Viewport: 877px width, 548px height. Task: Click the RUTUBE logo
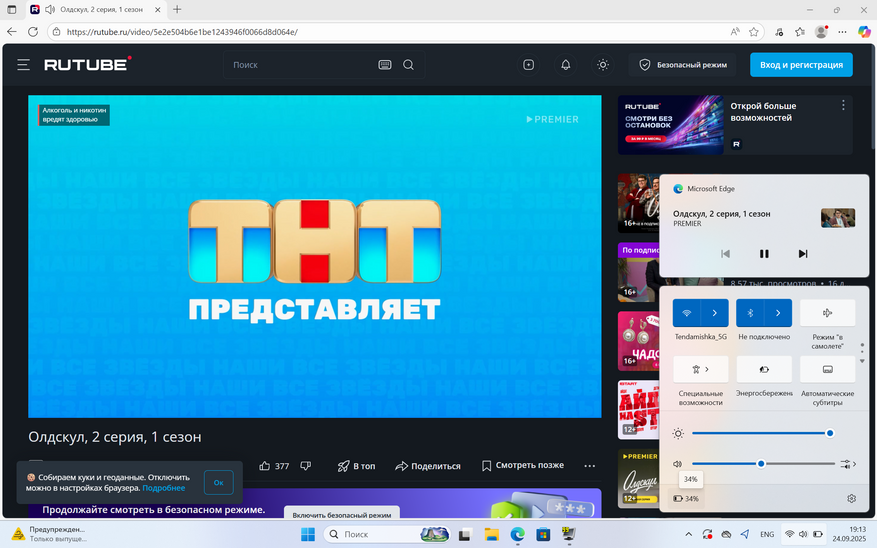(88, 64)
